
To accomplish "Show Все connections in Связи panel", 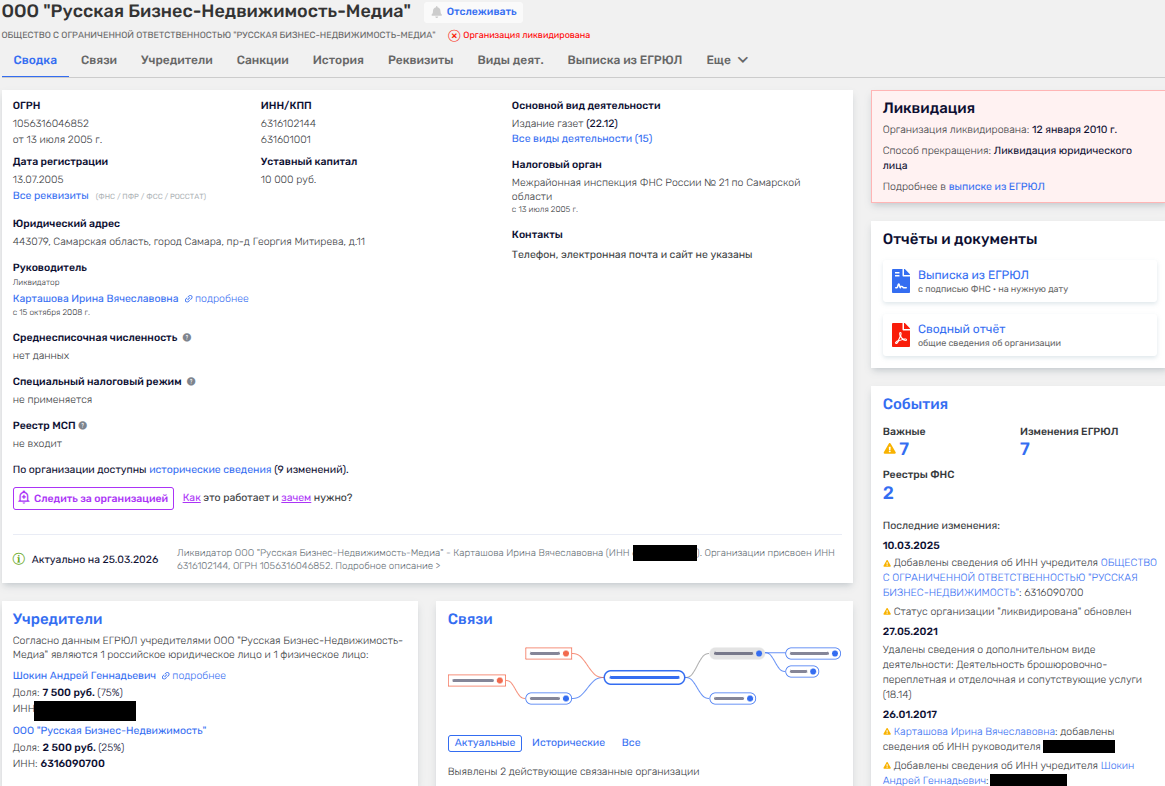I will coord(631,743).
